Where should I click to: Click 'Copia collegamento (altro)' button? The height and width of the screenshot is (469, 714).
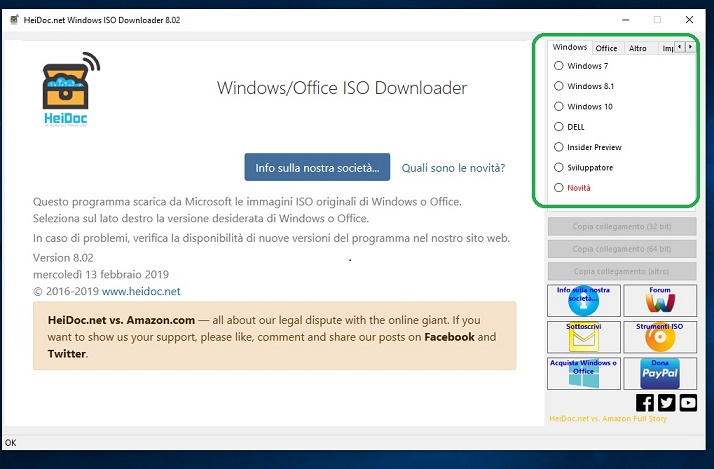(x=622, y=271)
